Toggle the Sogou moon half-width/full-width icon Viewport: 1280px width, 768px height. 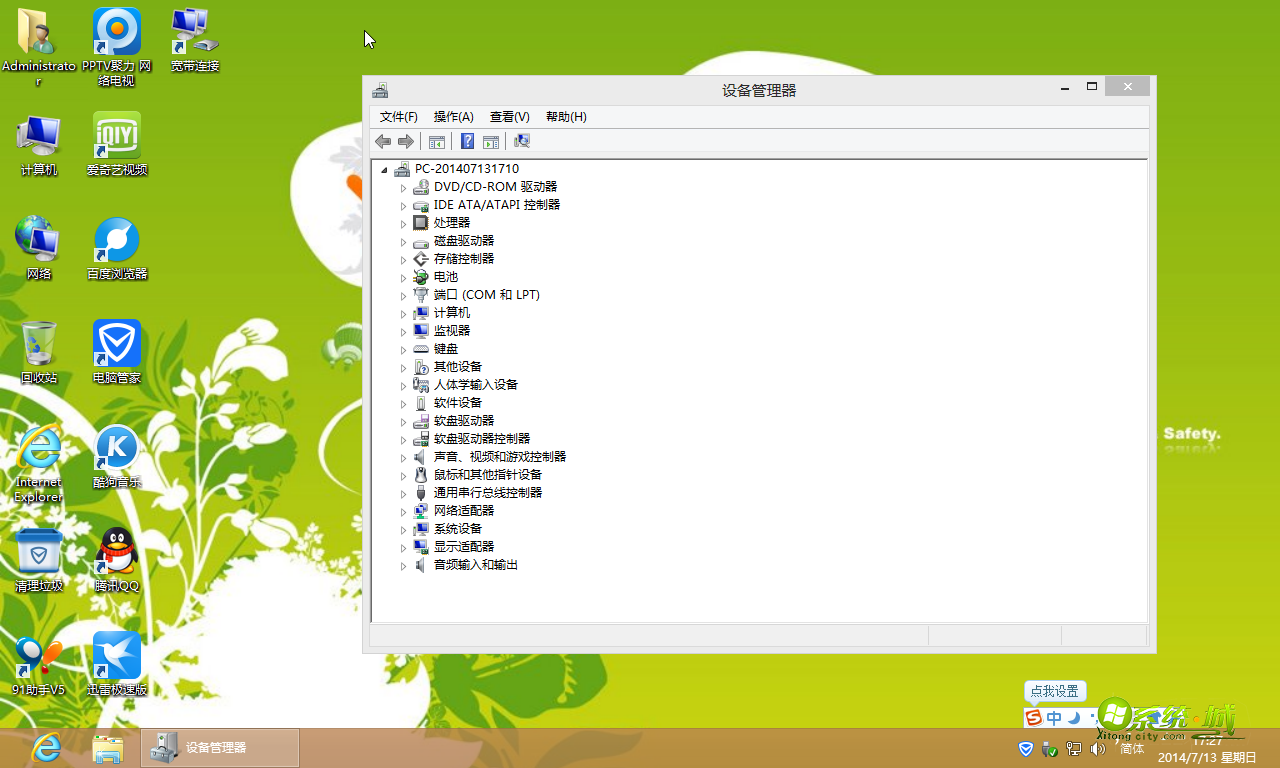1074,718
